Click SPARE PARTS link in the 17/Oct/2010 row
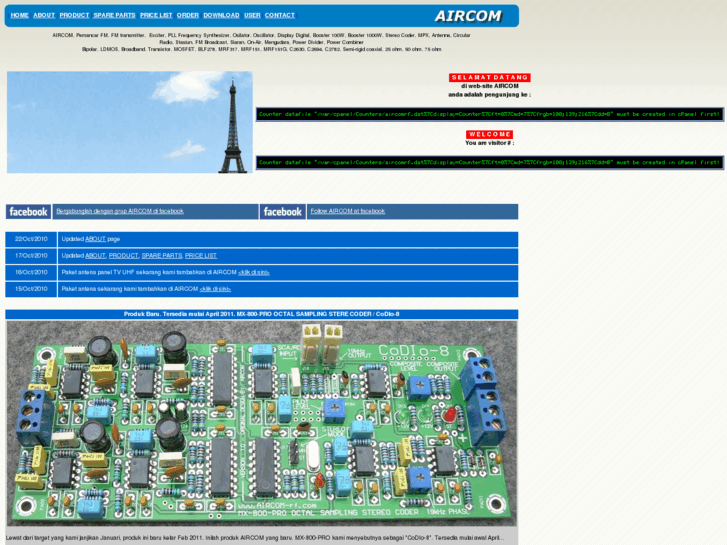 coord(162,256)
